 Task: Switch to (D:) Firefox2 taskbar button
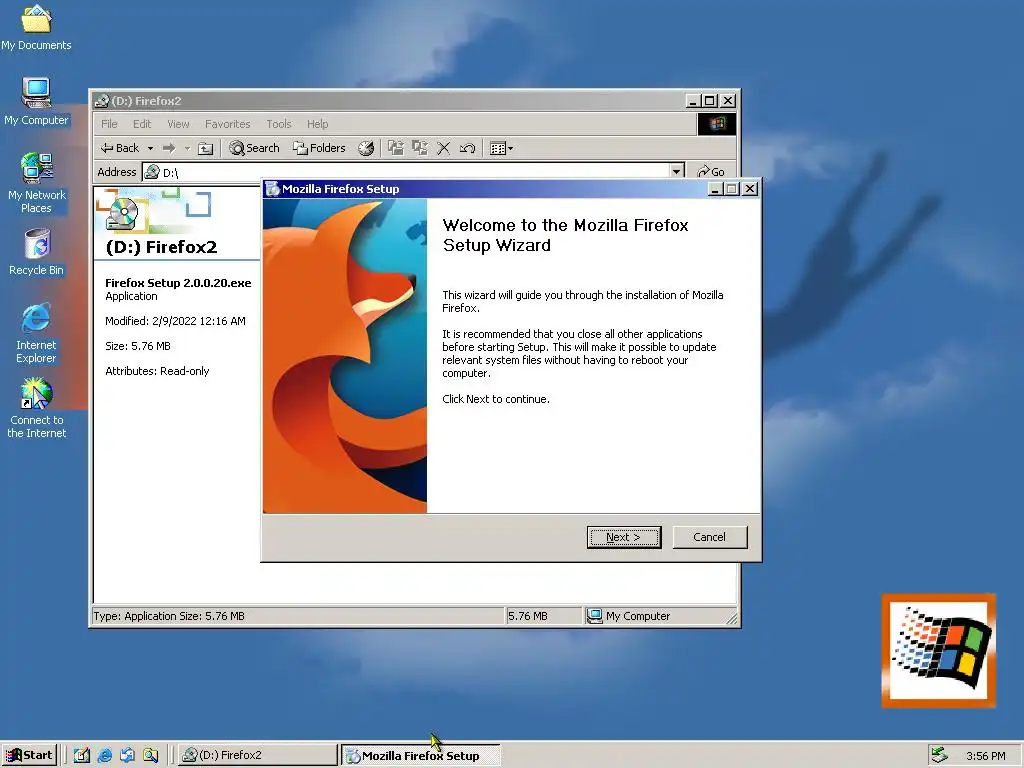click(x=257, y=755)
